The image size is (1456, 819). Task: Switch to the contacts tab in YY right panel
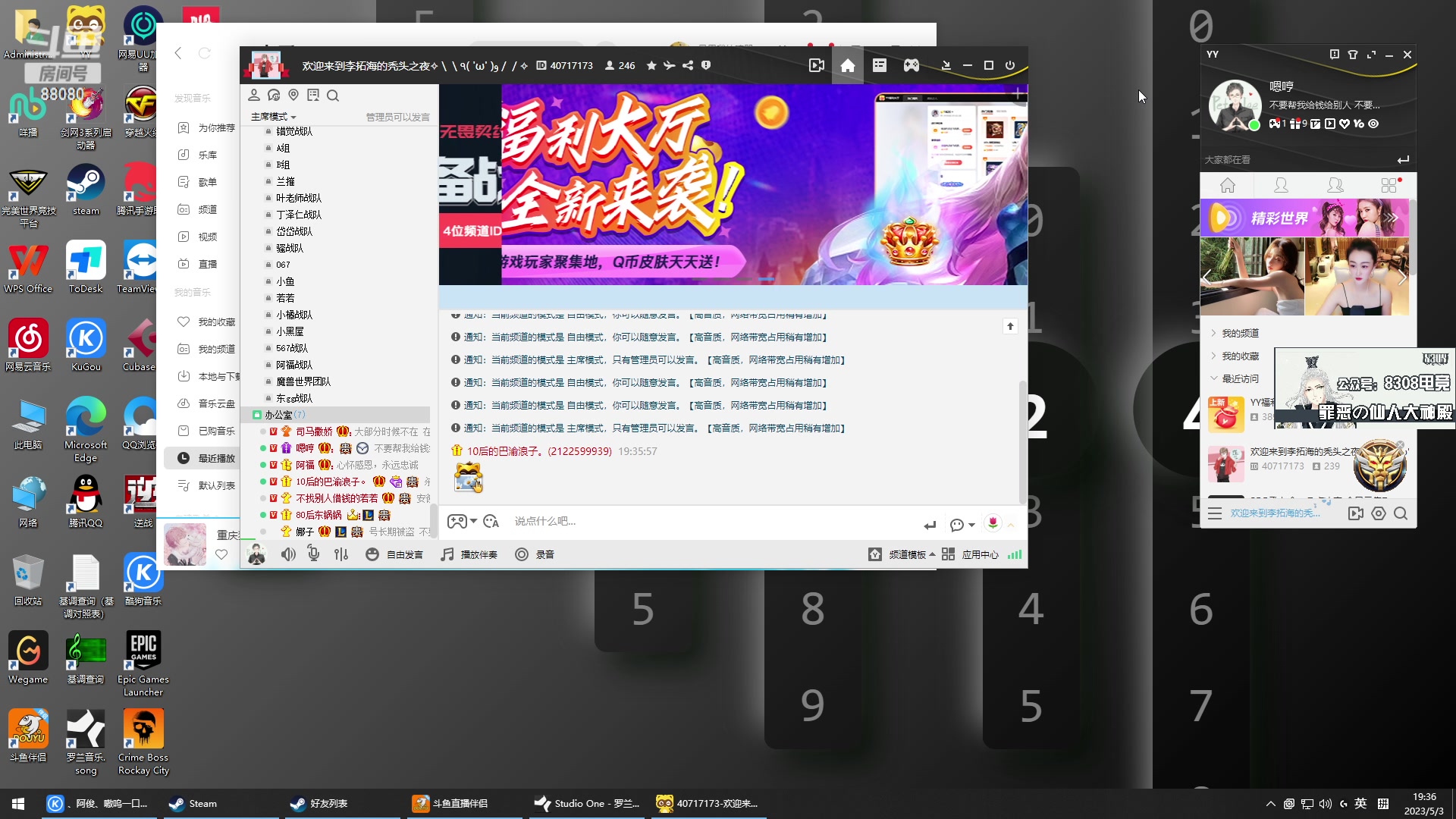tap(1280, 185)
